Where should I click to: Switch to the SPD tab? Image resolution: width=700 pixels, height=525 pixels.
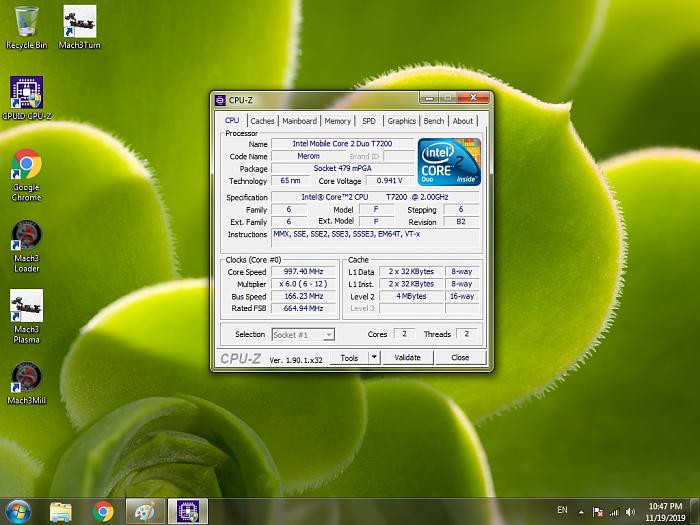click(369, 121)
